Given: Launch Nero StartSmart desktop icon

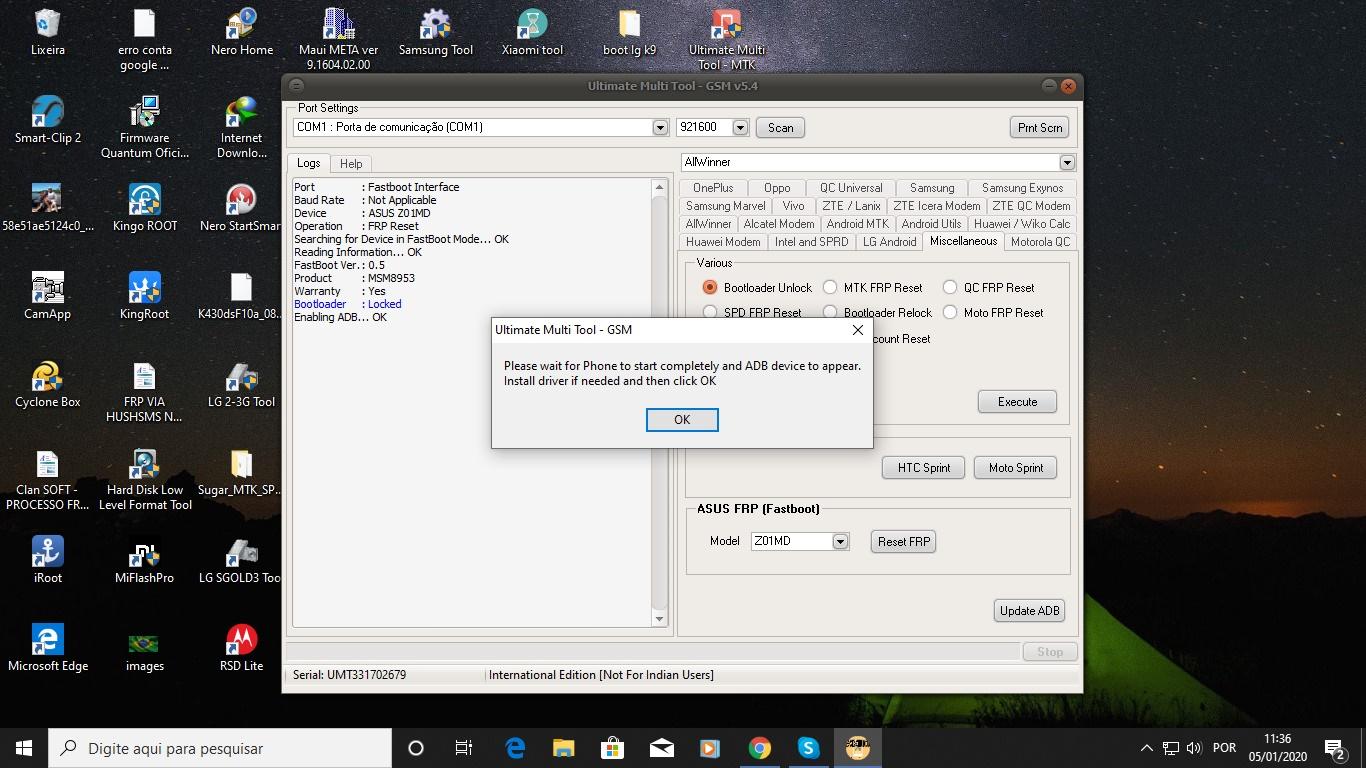Looking at the screenshot, I should [240, 208].
